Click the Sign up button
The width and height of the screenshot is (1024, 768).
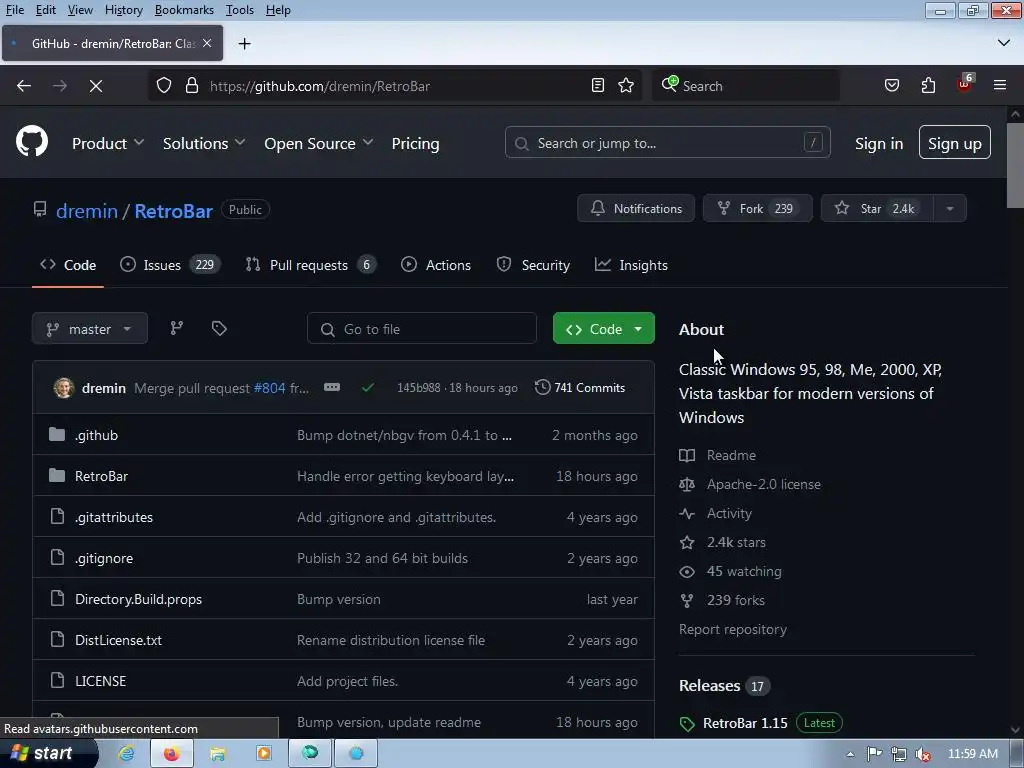click(955, 142)
